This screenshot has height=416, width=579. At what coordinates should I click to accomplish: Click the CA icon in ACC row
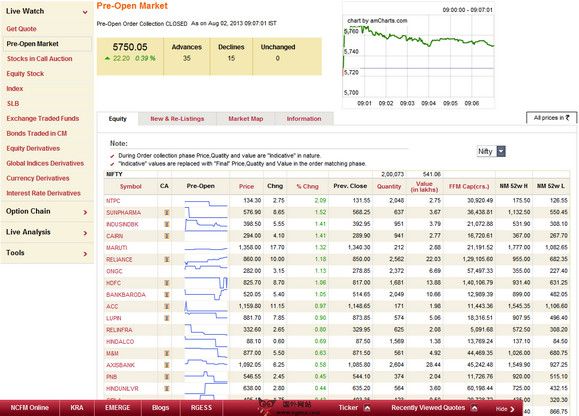click(167, 306)
